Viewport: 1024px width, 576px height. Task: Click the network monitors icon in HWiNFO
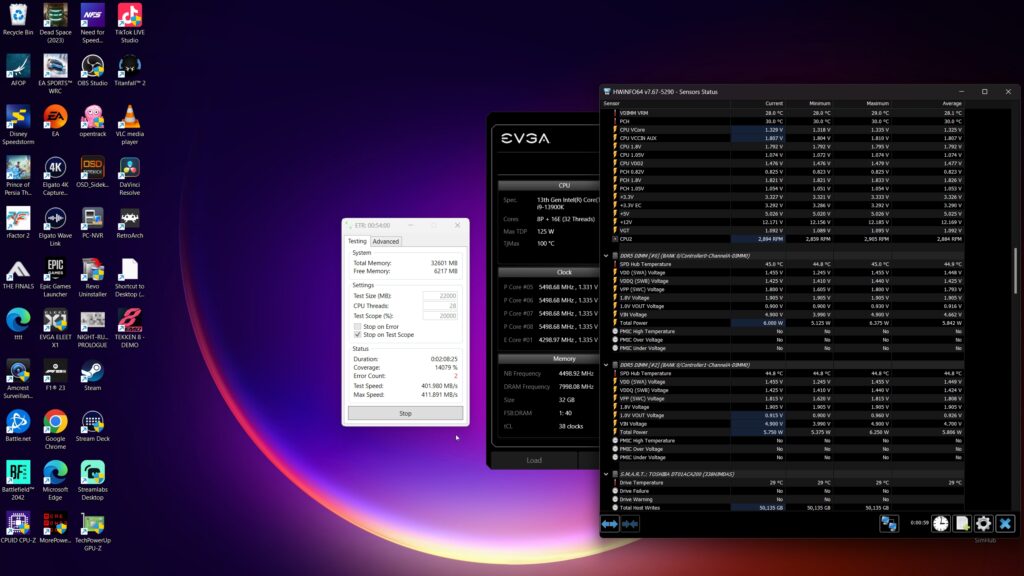pos(888,523)
